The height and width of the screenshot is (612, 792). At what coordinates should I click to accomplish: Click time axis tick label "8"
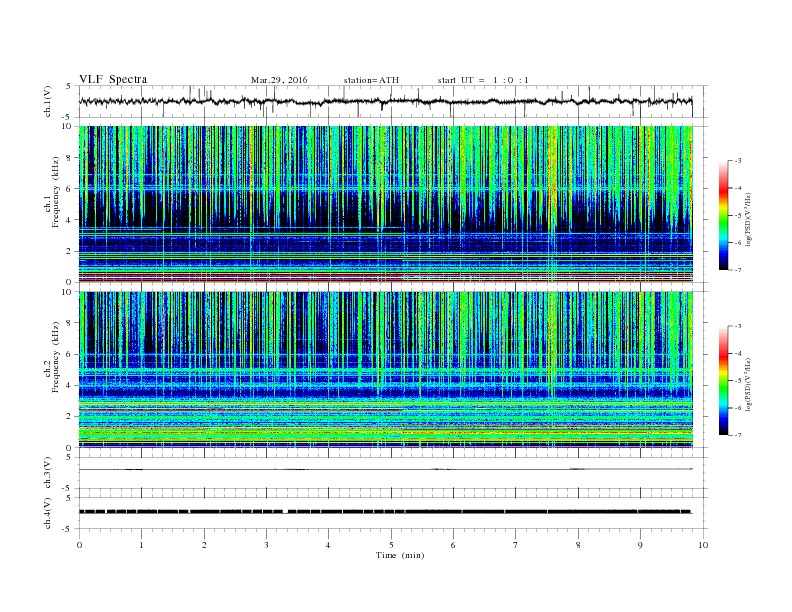pyautogui.click(x=578, y=545)
